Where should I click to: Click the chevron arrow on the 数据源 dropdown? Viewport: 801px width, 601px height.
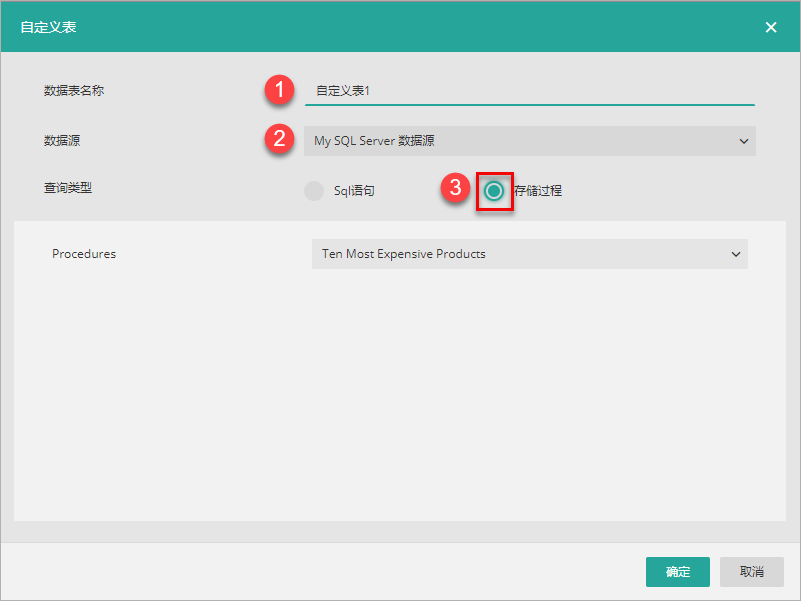point(743,141)
